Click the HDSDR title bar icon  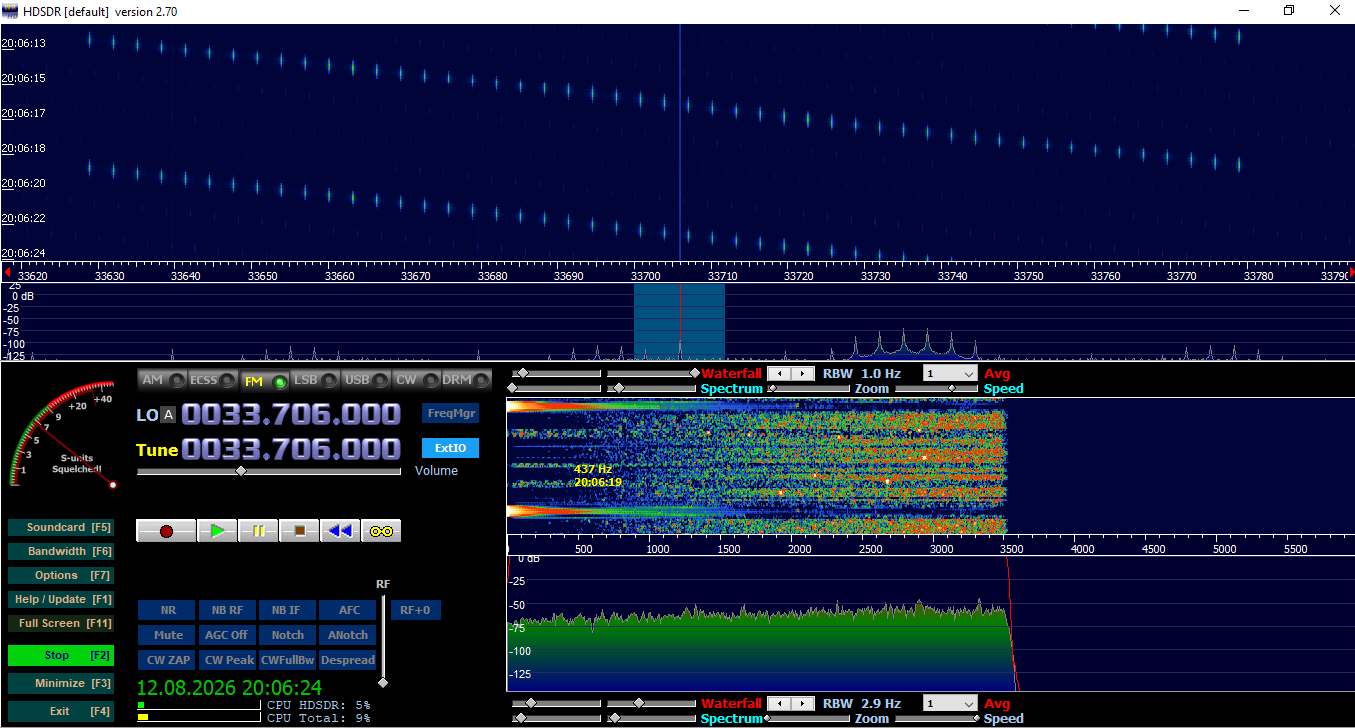(x=11, y=10)
